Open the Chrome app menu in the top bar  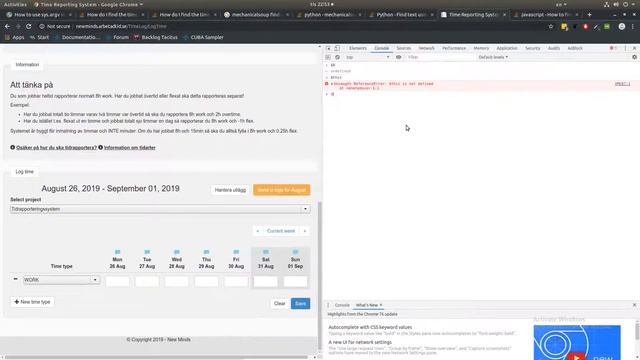[x=89, y=4]
